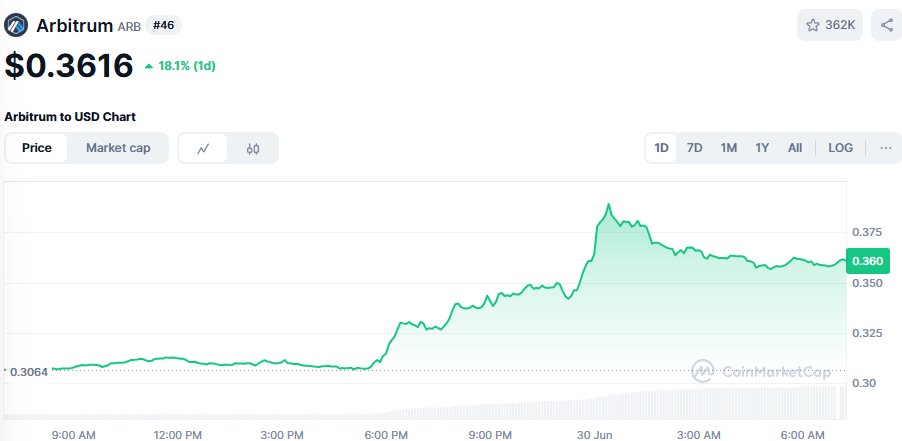This screenshot has width=902, height=441.
Task: Set chart range to 7D
Action: (694, 148)
